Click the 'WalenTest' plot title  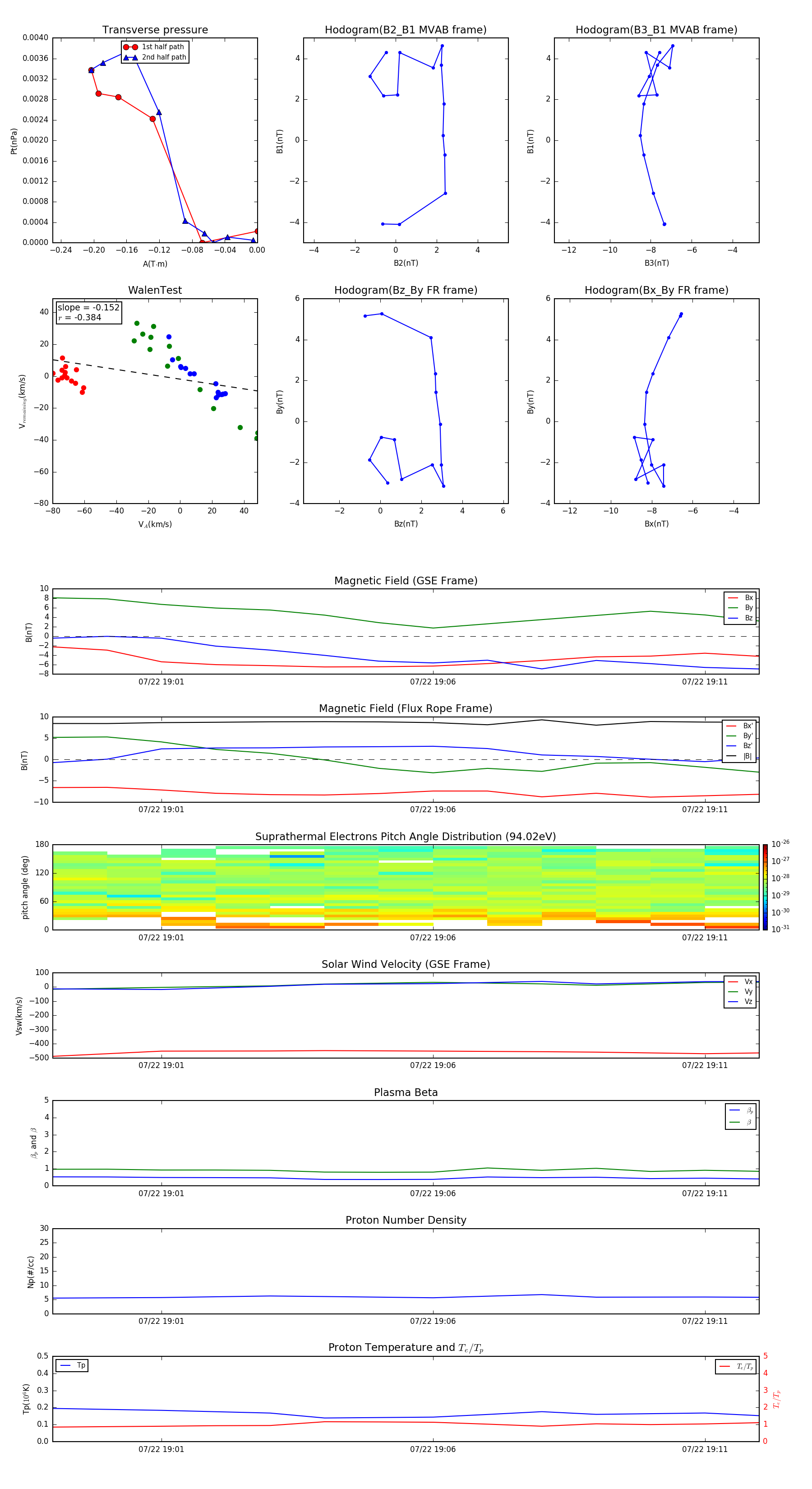(x=155, y=290)
